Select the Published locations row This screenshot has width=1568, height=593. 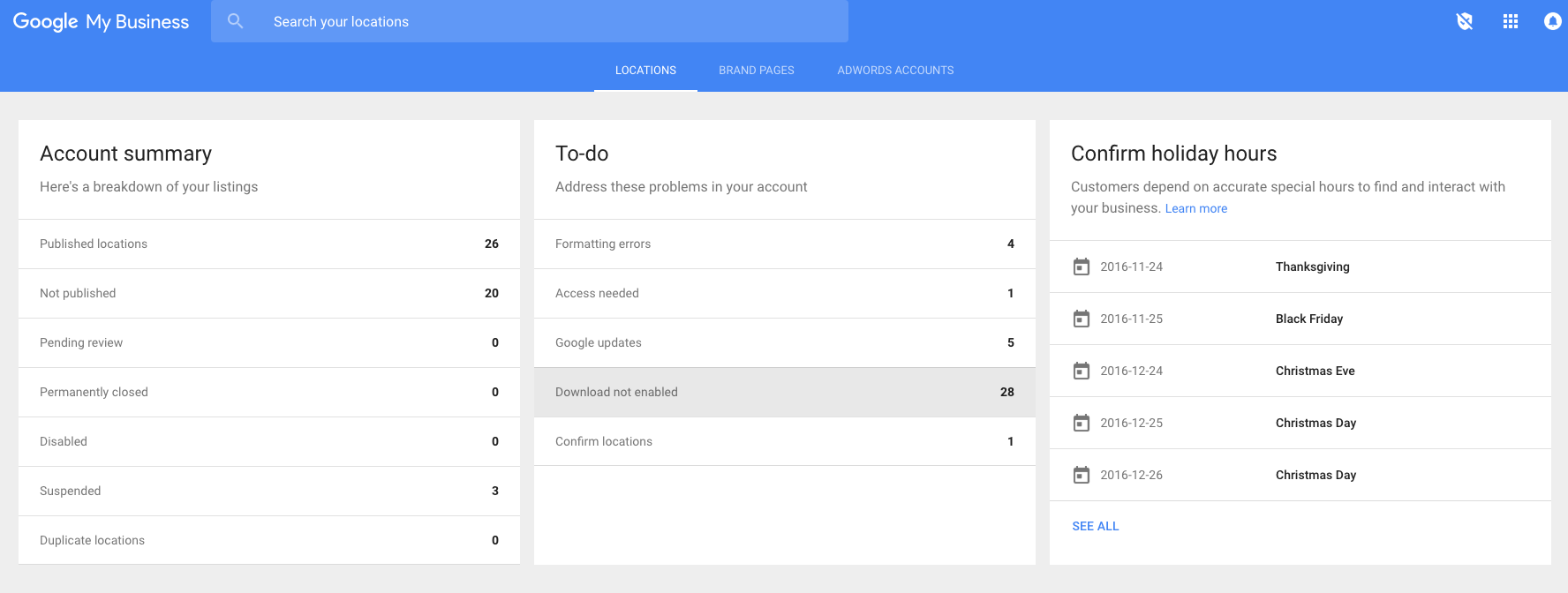click(268, 244)
